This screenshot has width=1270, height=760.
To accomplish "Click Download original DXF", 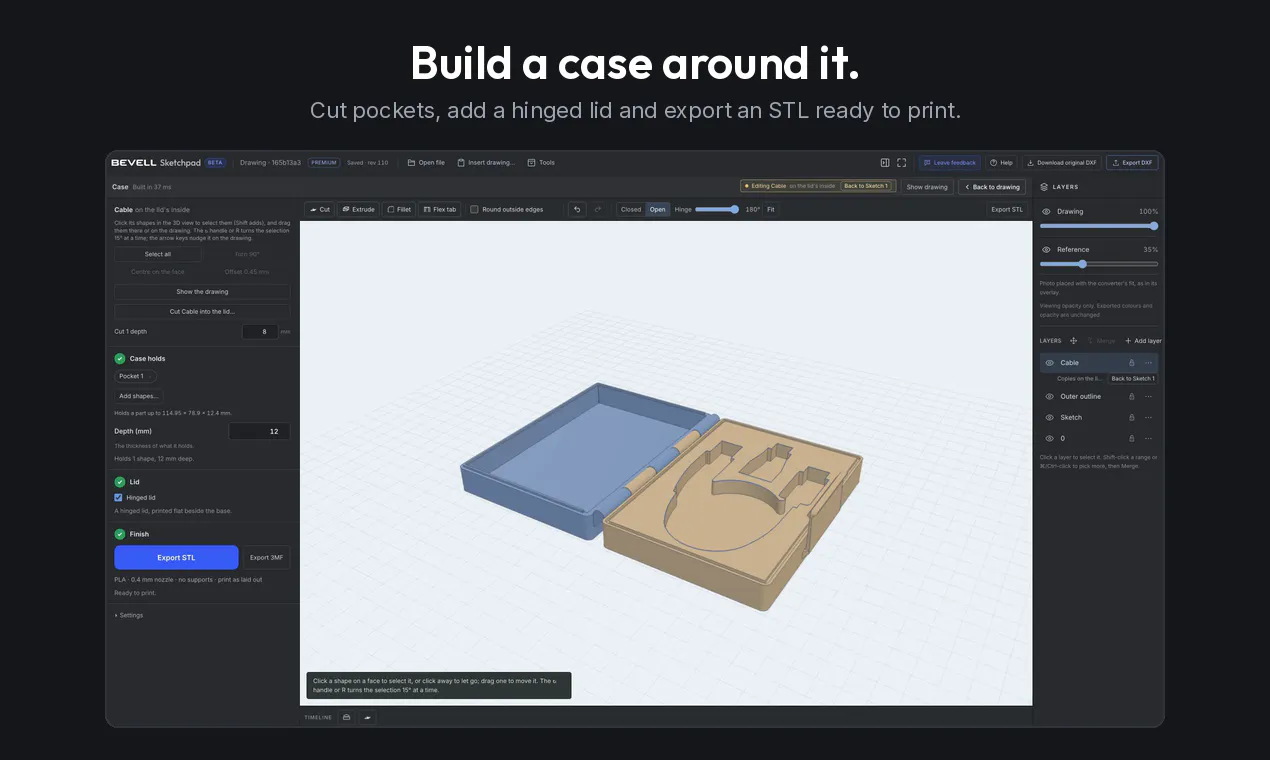I will [1061, 162].
